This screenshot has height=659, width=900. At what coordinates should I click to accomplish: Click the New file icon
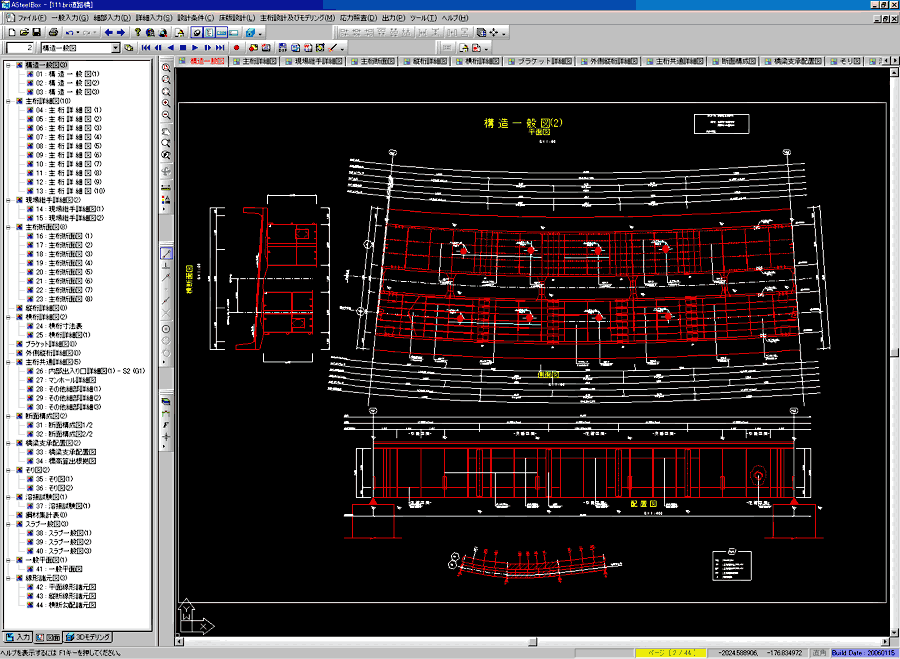(12, 33)
